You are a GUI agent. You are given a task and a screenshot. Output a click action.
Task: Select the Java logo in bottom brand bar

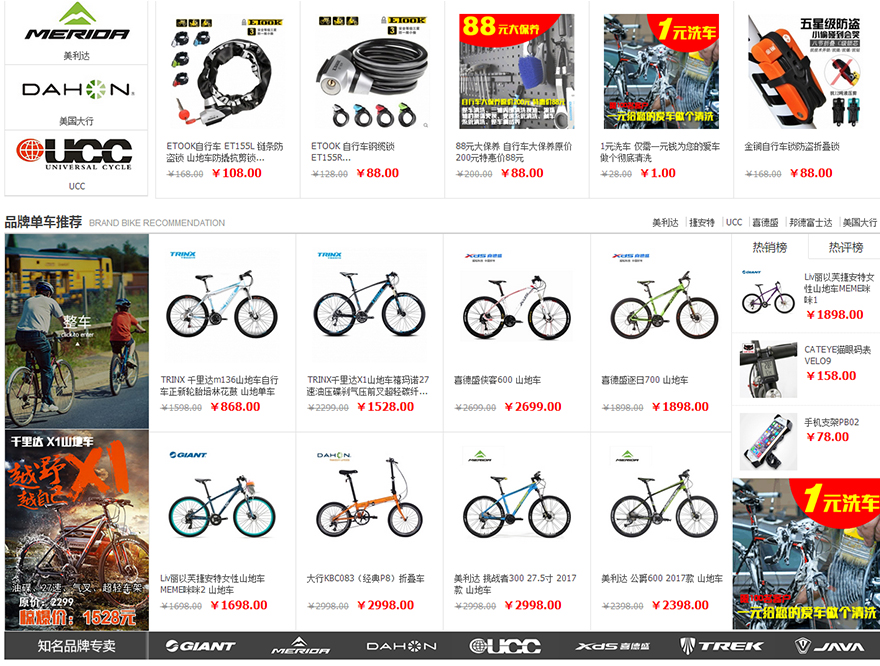[x=829, y=646]
